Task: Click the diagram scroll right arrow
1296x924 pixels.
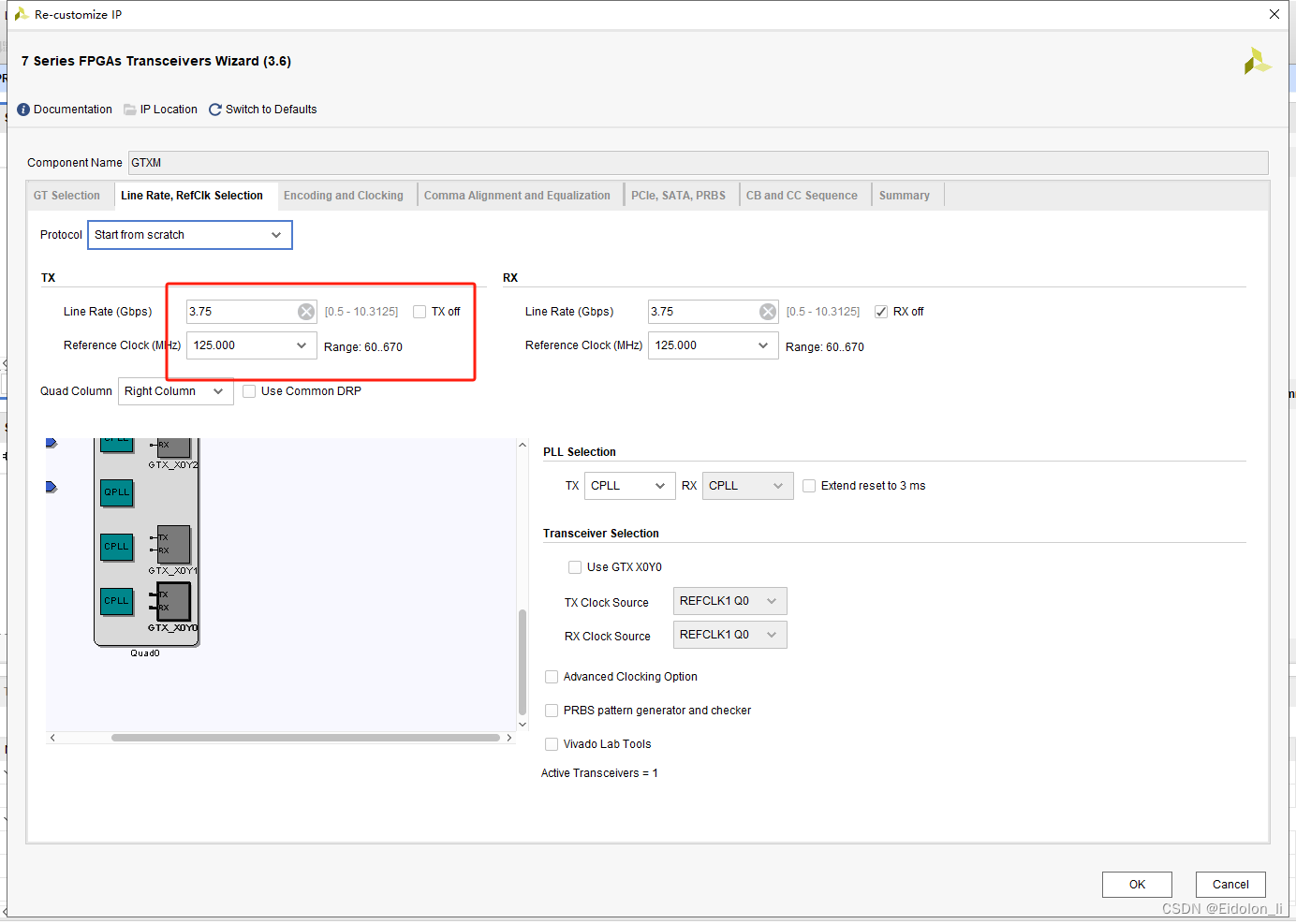Action: [x=508, y=738]
